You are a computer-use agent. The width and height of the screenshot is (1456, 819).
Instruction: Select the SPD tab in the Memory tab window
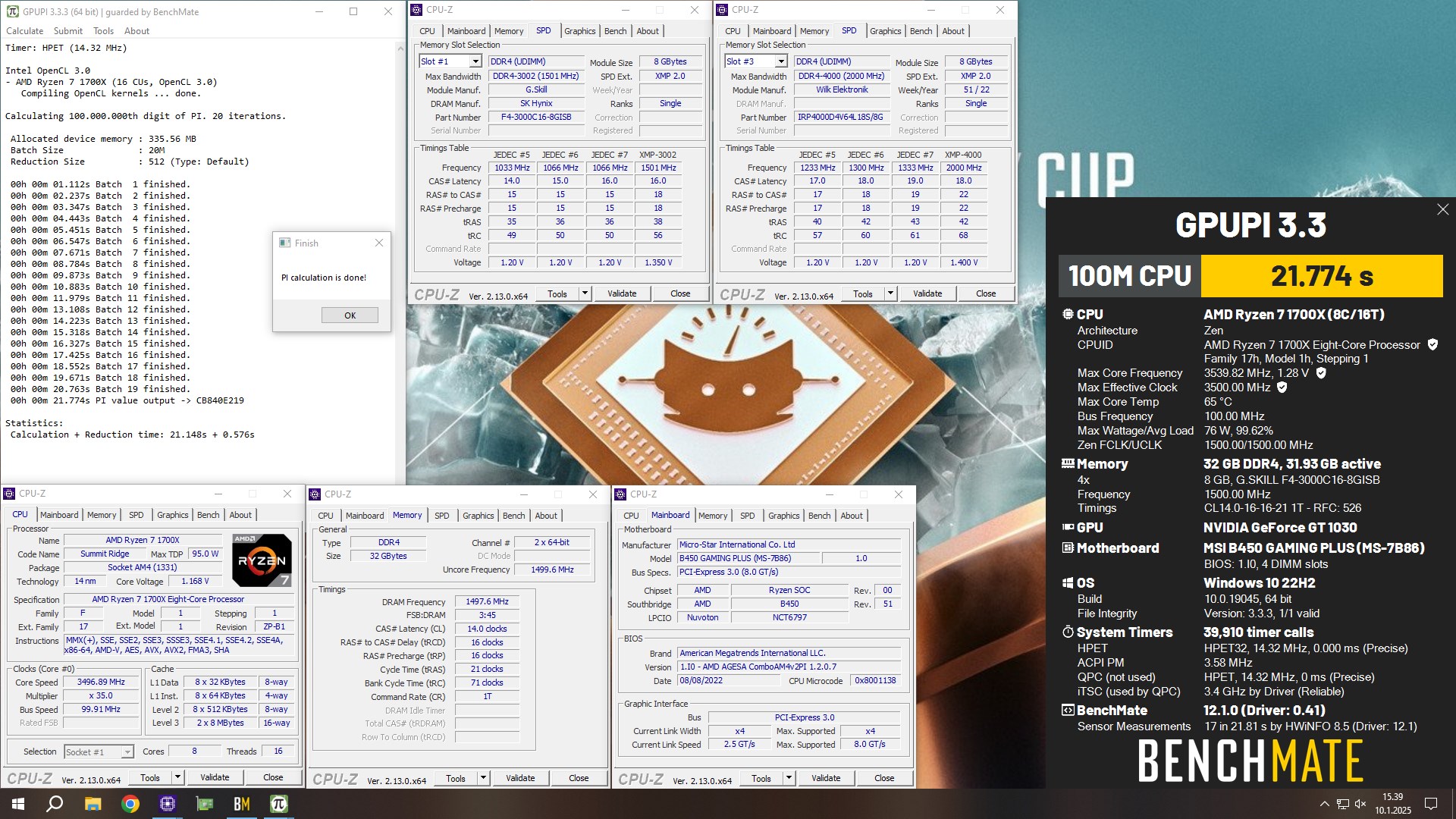[442, 516]
